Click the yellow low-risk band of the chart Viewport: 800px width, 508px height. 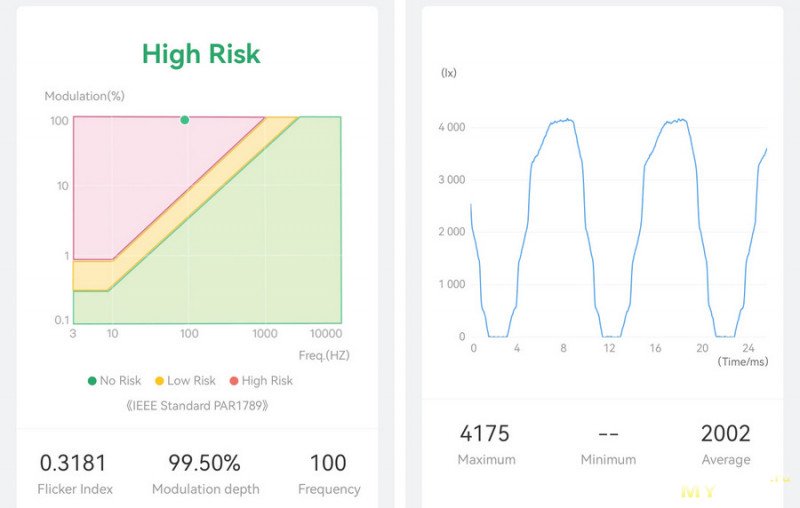[x=90, y=274]
